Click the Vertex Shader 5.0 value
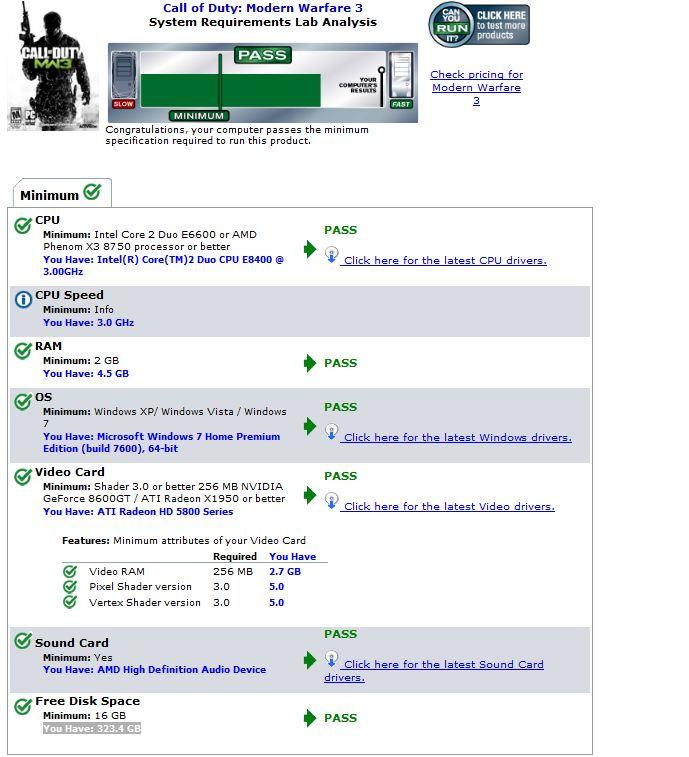 coord(276,603)
